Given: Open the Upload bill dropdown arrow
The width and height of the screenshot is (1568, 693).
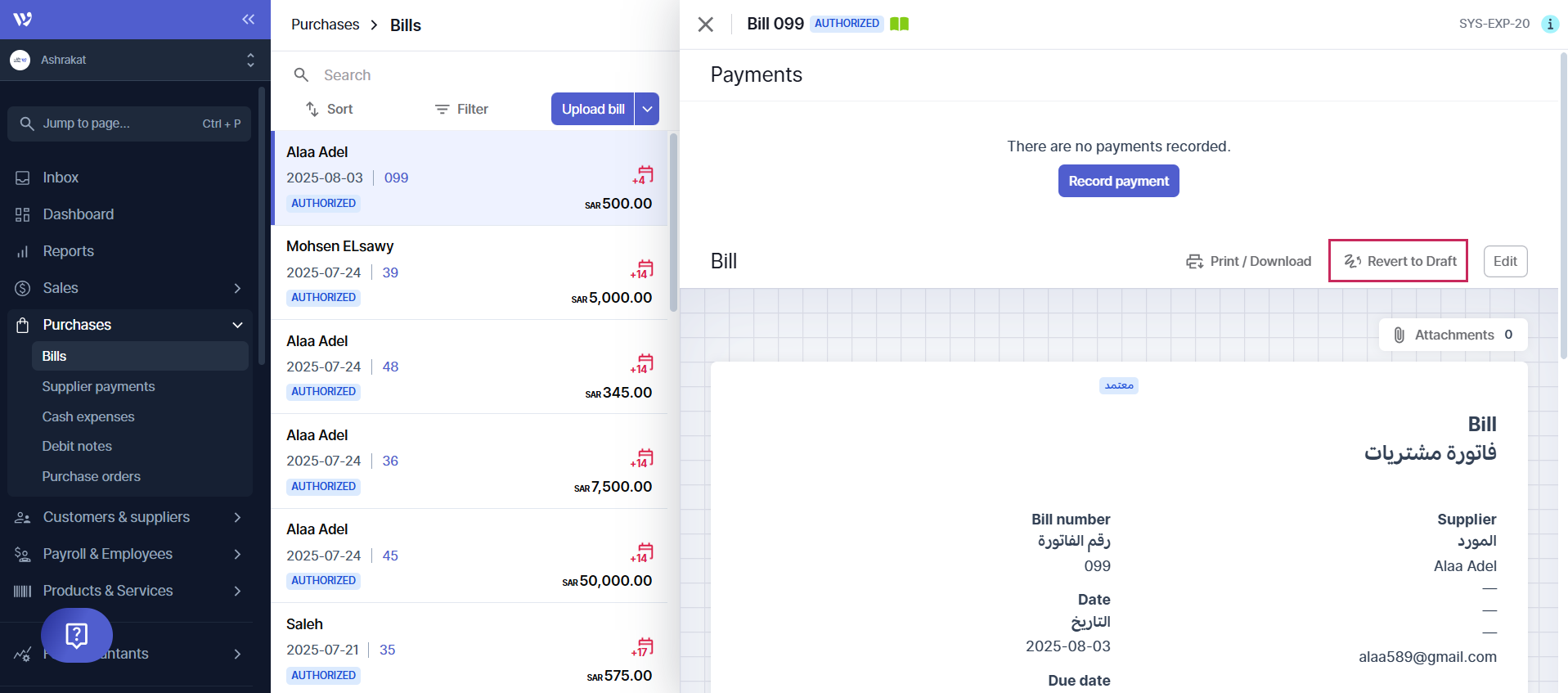Looking at the screenshot, I should click(x=647, y=109).
